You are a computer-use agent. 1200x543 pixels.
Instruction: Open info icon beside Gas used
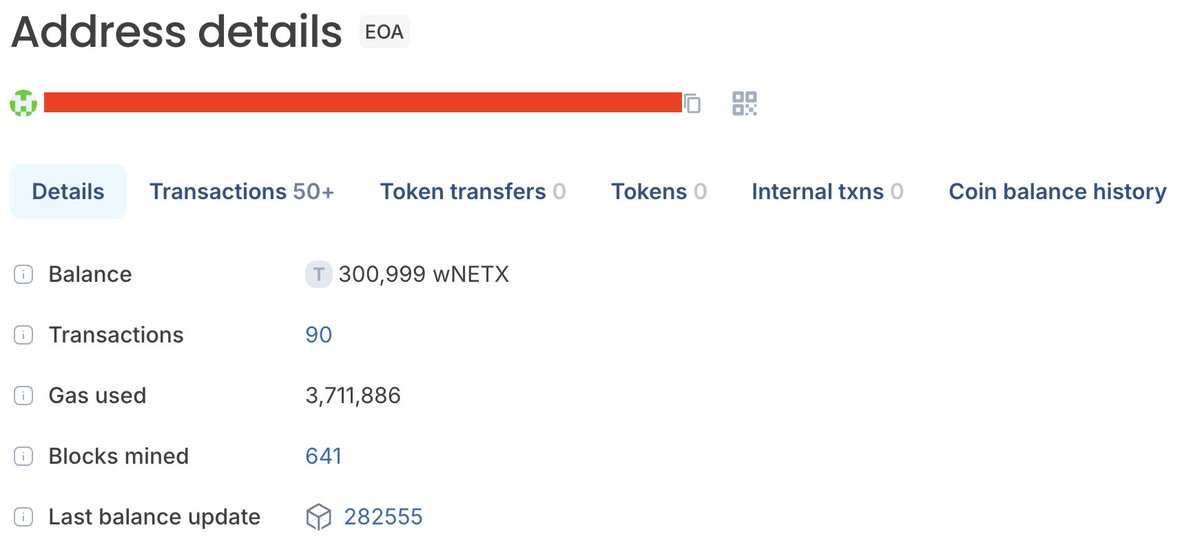(x=23, y=396)
